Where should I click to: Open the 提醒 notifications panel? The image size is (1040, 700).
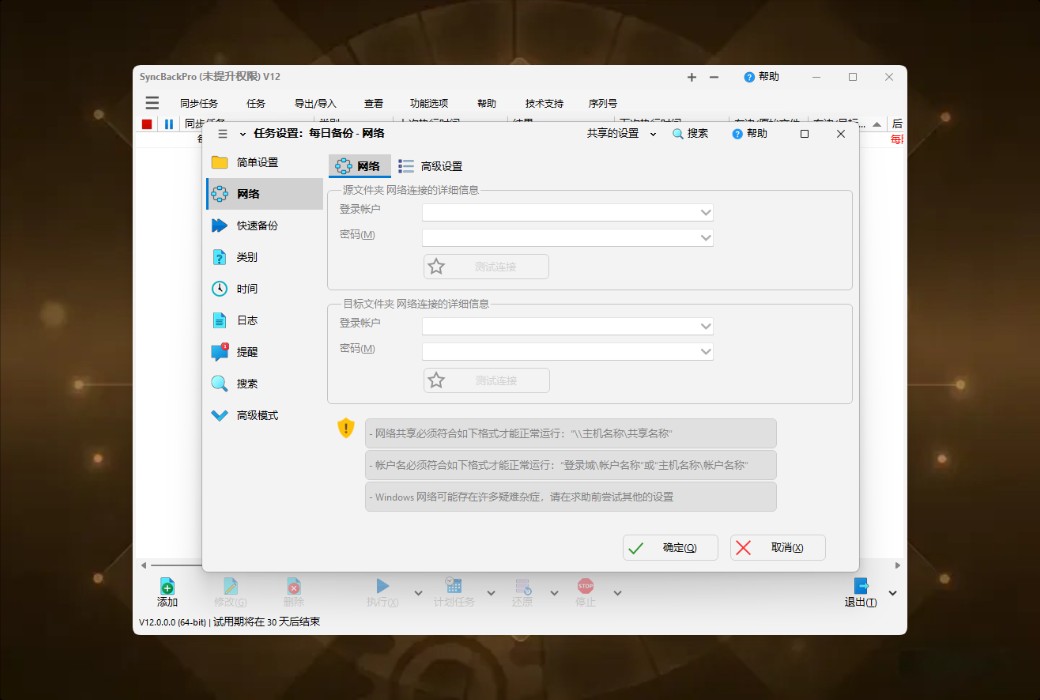[x=256, y=351]
